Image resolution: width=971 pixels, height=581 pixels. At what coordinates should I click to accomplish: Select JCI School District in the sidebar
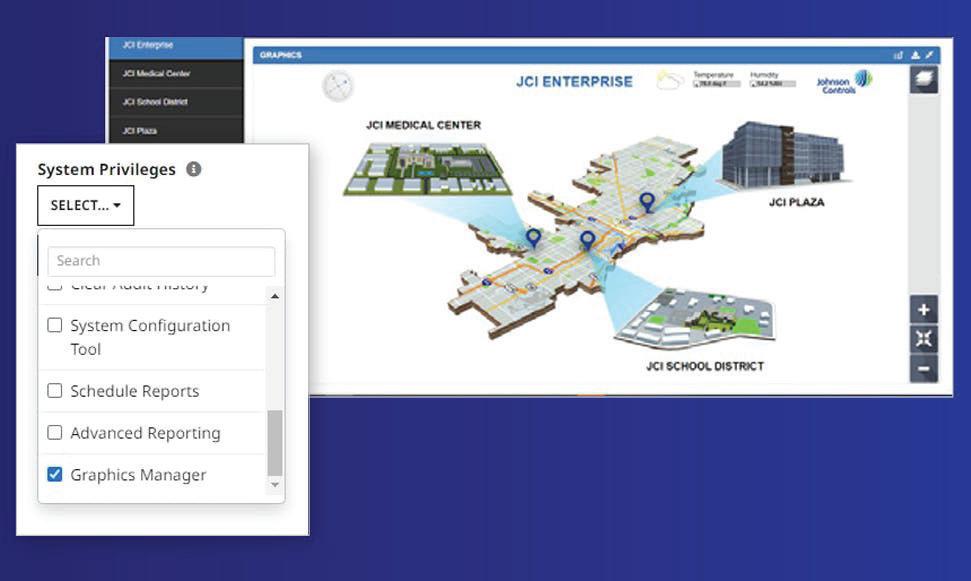click(x=176, y=102)
